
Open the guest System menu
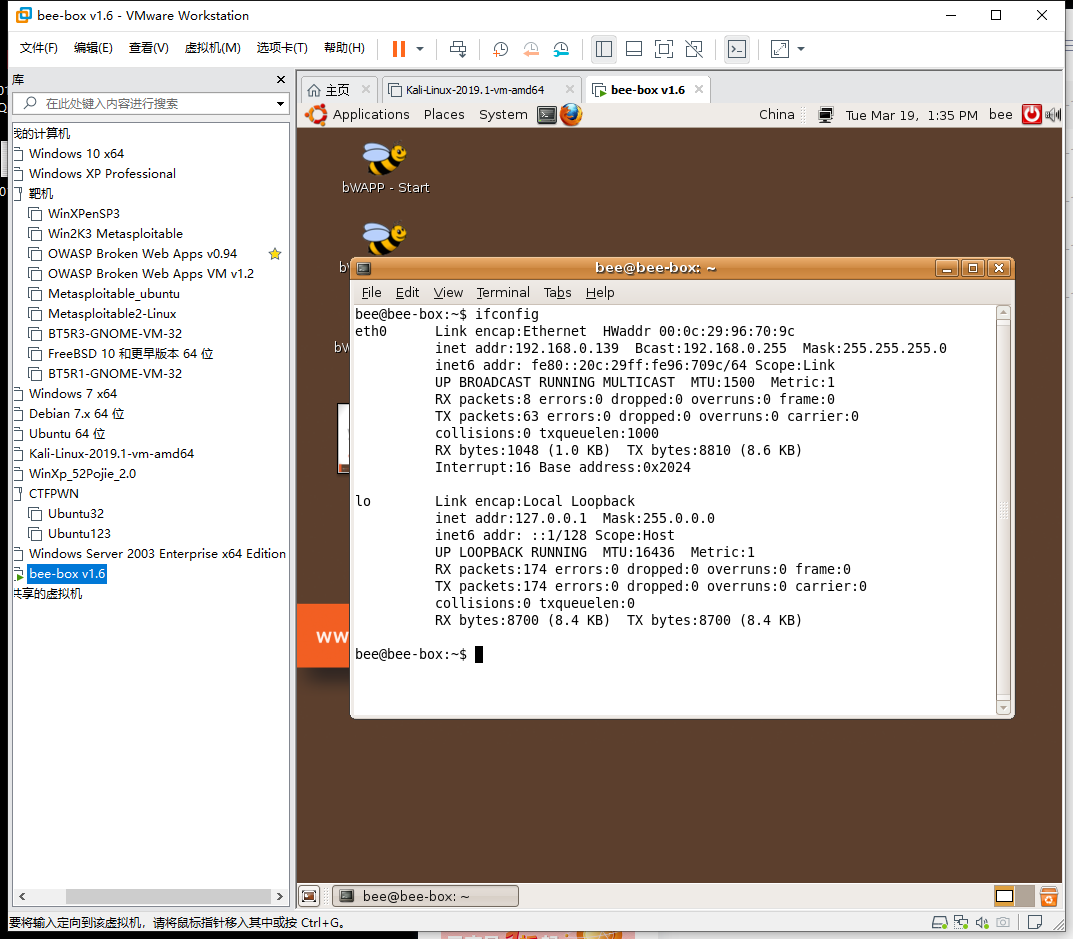point(503,114)
